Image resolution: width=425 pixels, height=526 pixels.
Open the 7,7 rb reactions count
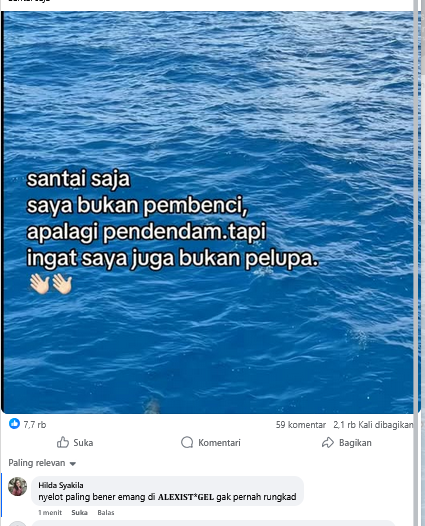35,425
